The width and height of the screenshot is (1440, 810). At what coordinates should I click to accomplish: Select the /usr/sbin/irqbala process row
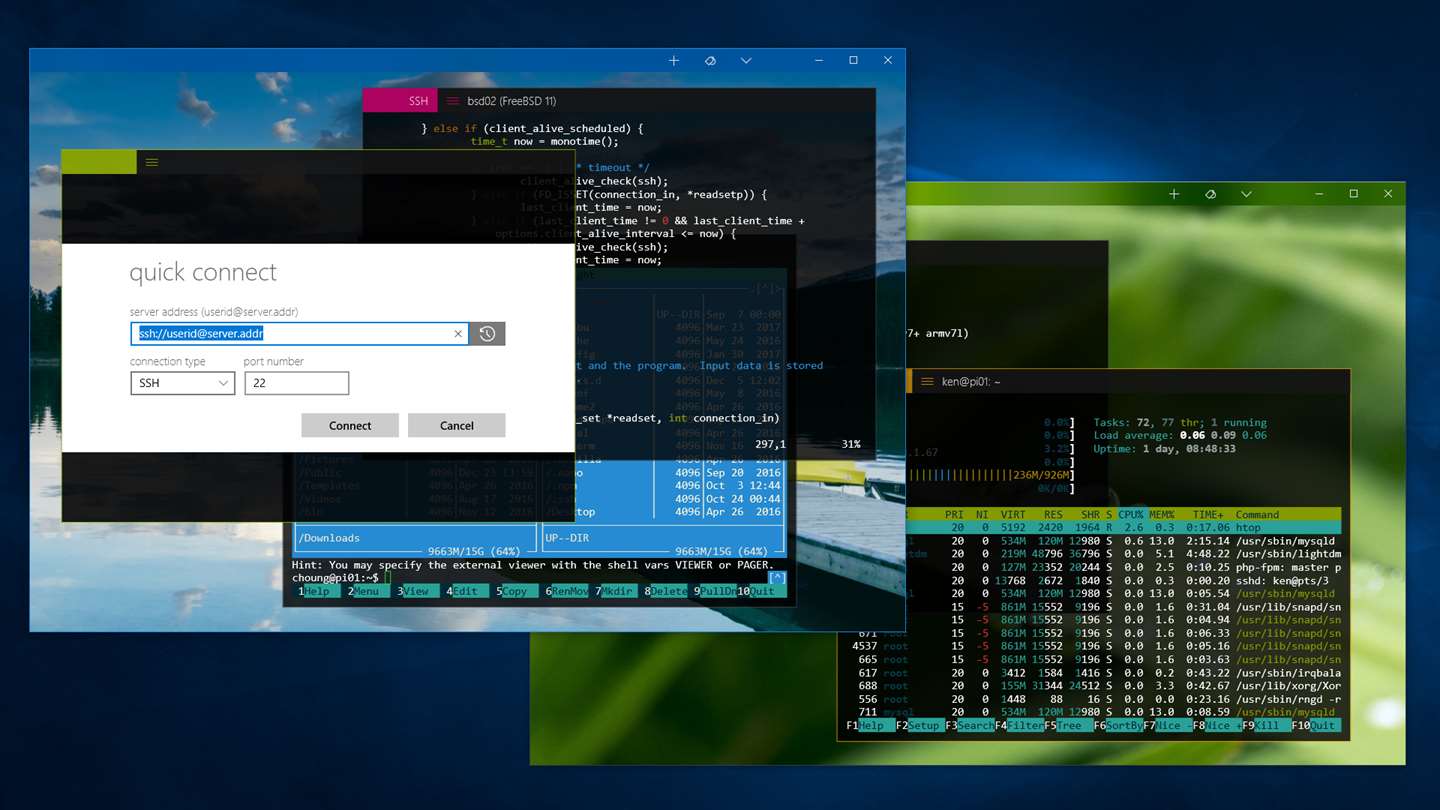click(x=1092, y=672)
